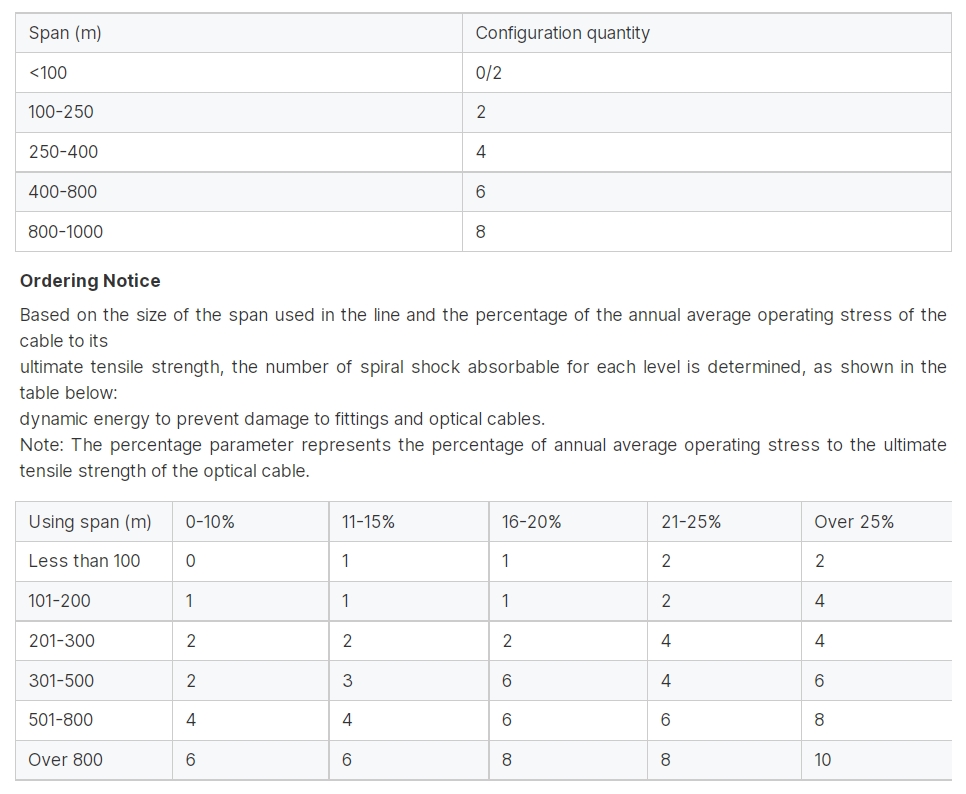Click the 'Using span (m)' header cell

(x=94, y=522)
